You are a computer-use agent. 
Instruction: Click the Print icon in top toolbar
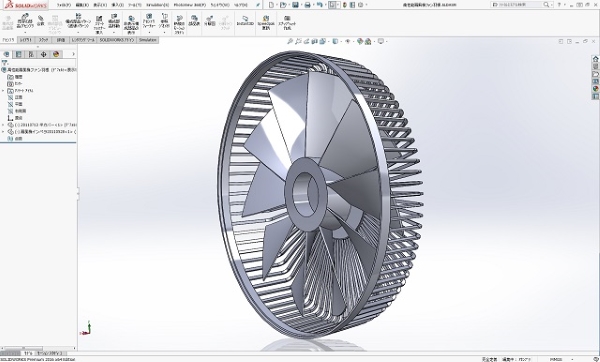pos(307,5)
